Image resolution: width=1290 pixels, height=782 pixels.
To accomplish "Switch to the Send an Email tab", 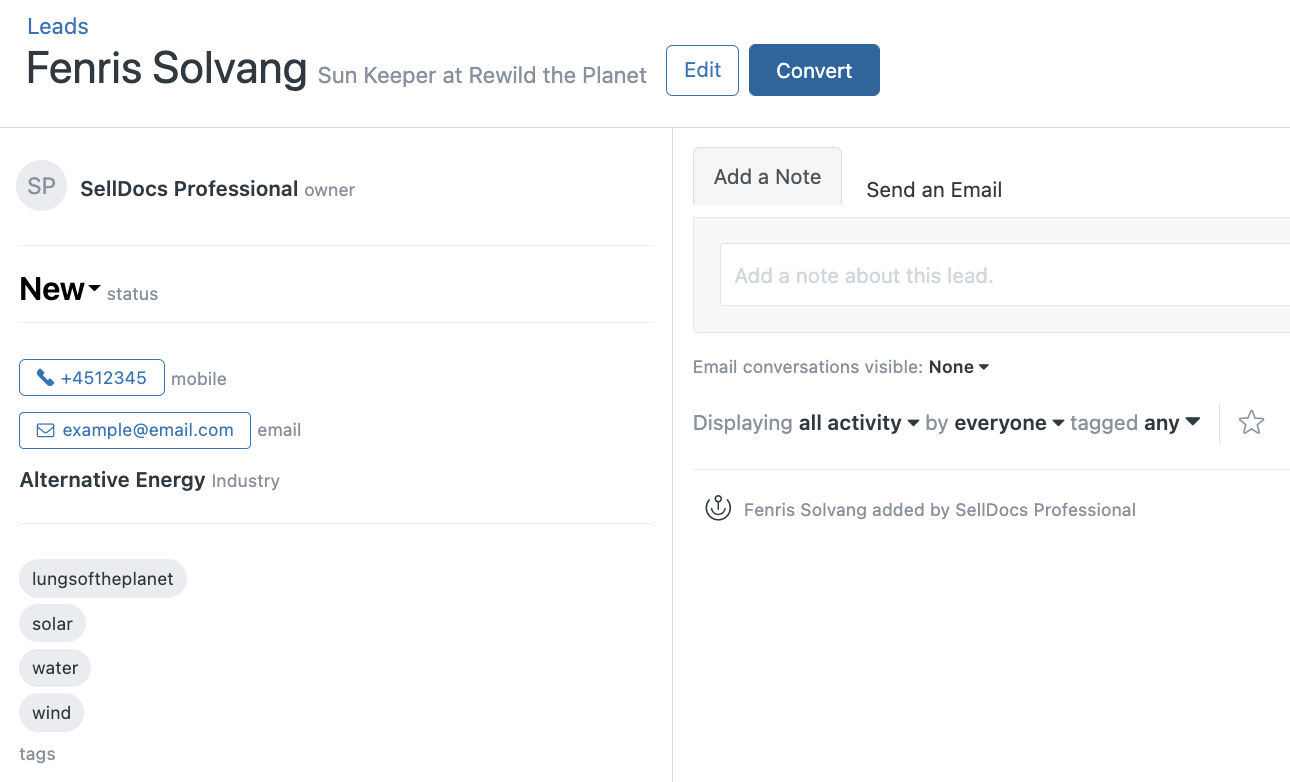I will [934, 190].
